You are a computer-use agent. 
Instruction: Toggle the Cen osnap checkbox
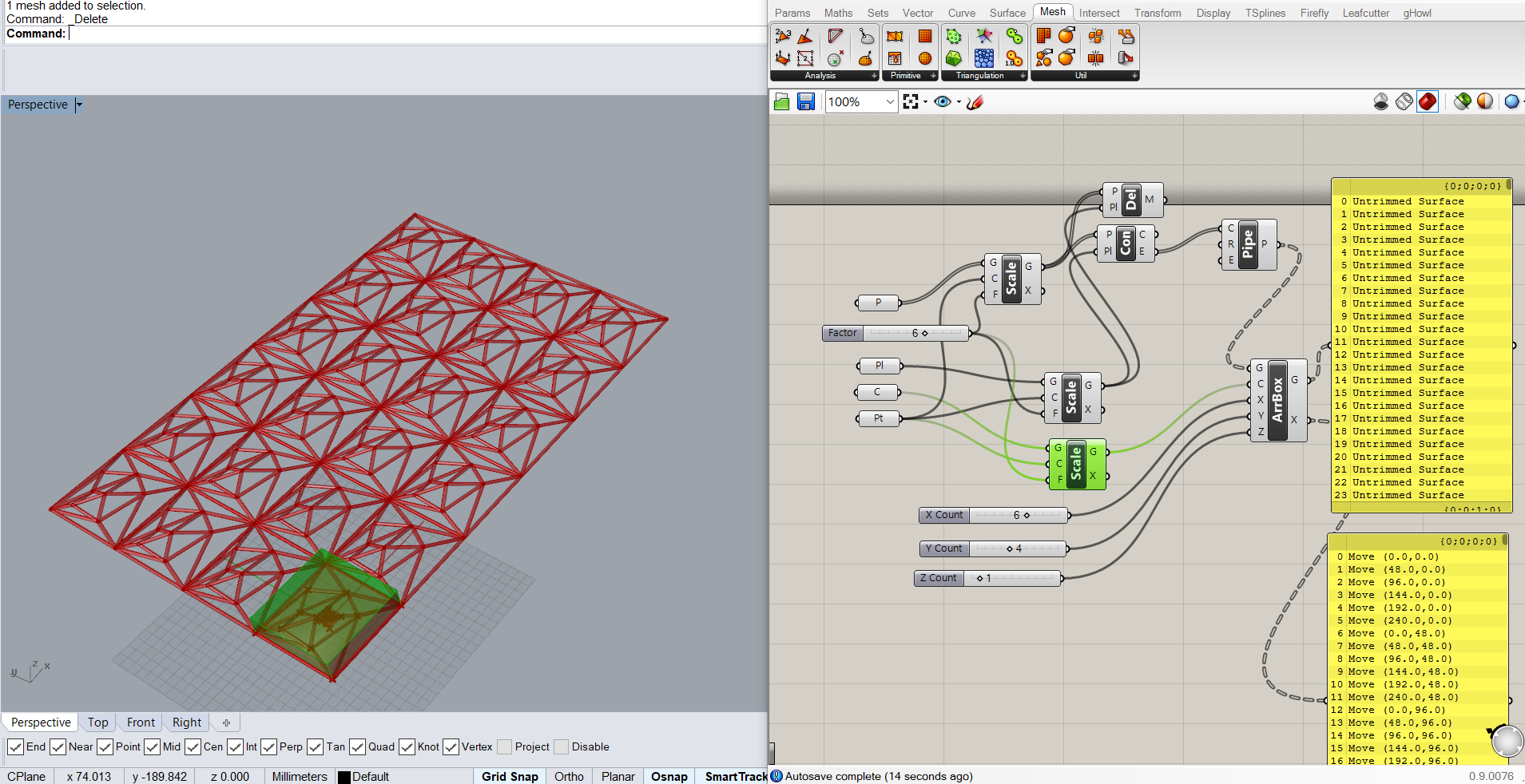(x=193, y=747)
